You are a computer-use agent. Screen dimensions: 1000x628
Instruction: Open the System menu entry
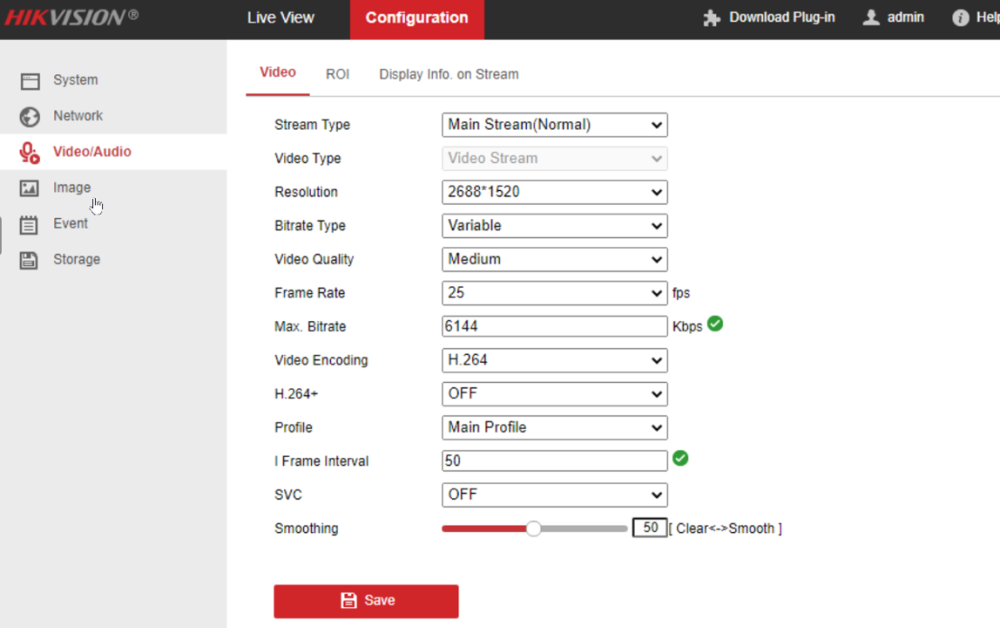[113, 80]
